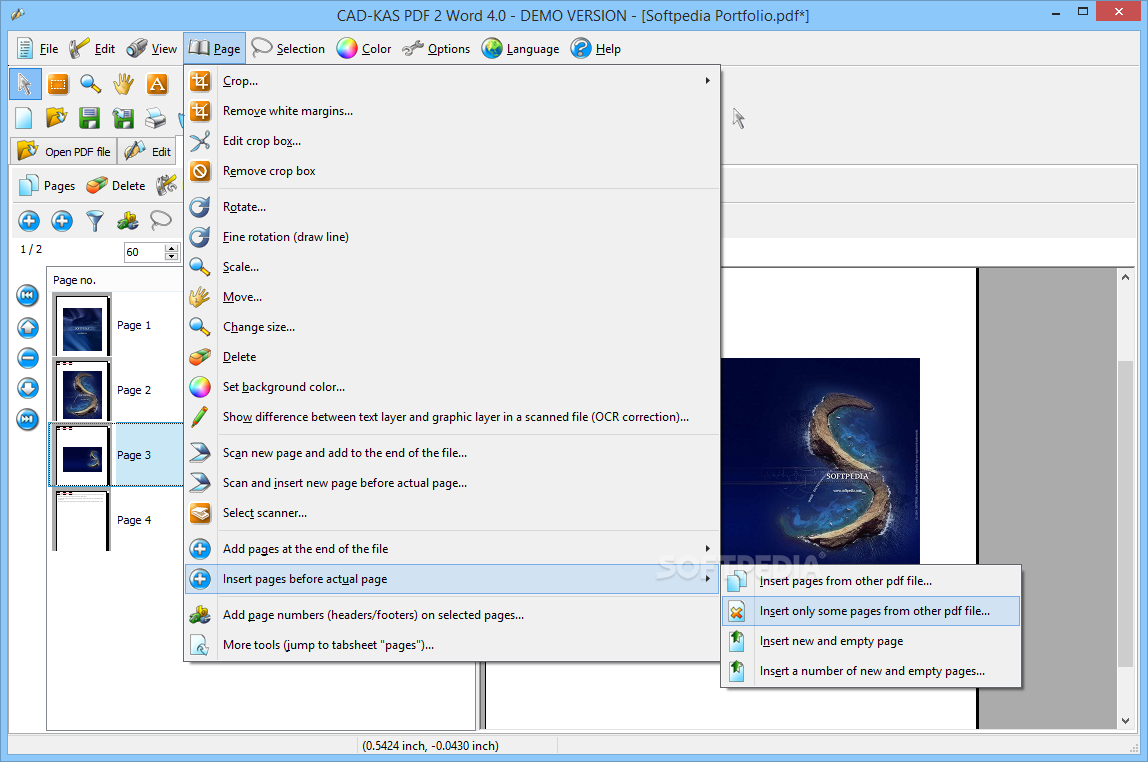Viewport: 1148px width, 762px height.
Task: Select Delete in the Page menu
Action: click(x=452, y=357)
